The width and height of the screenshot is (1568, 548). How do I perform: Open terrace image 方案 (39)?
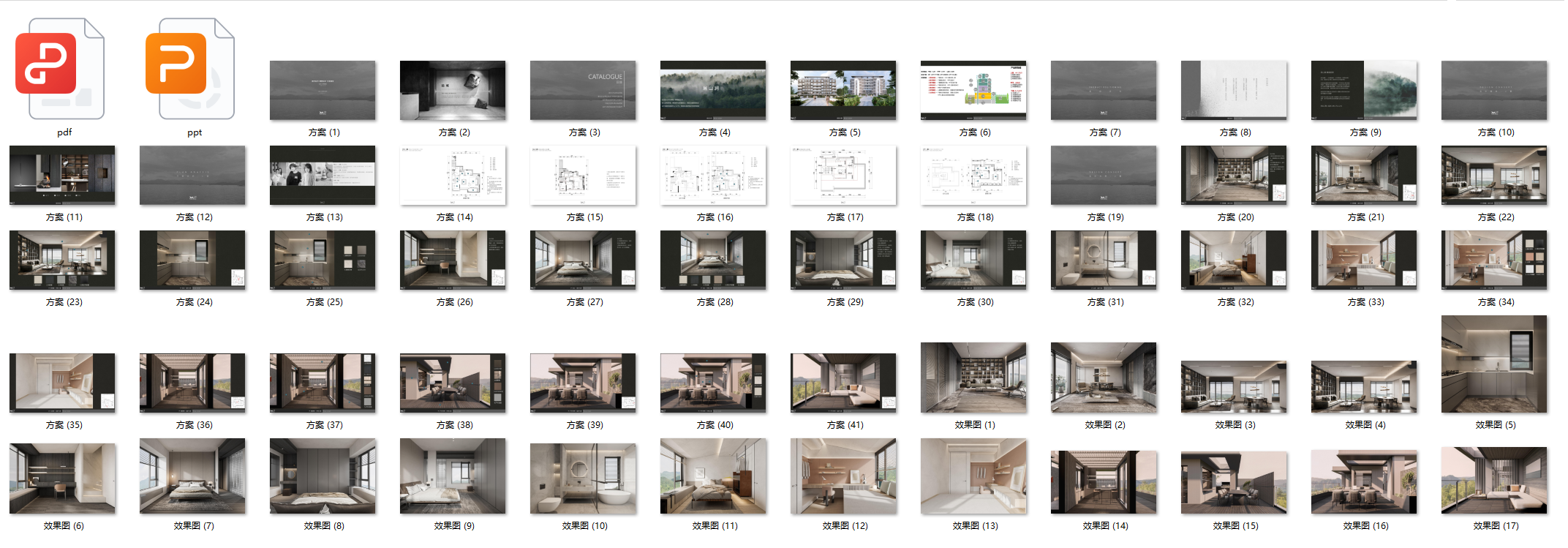coord(583,383)
